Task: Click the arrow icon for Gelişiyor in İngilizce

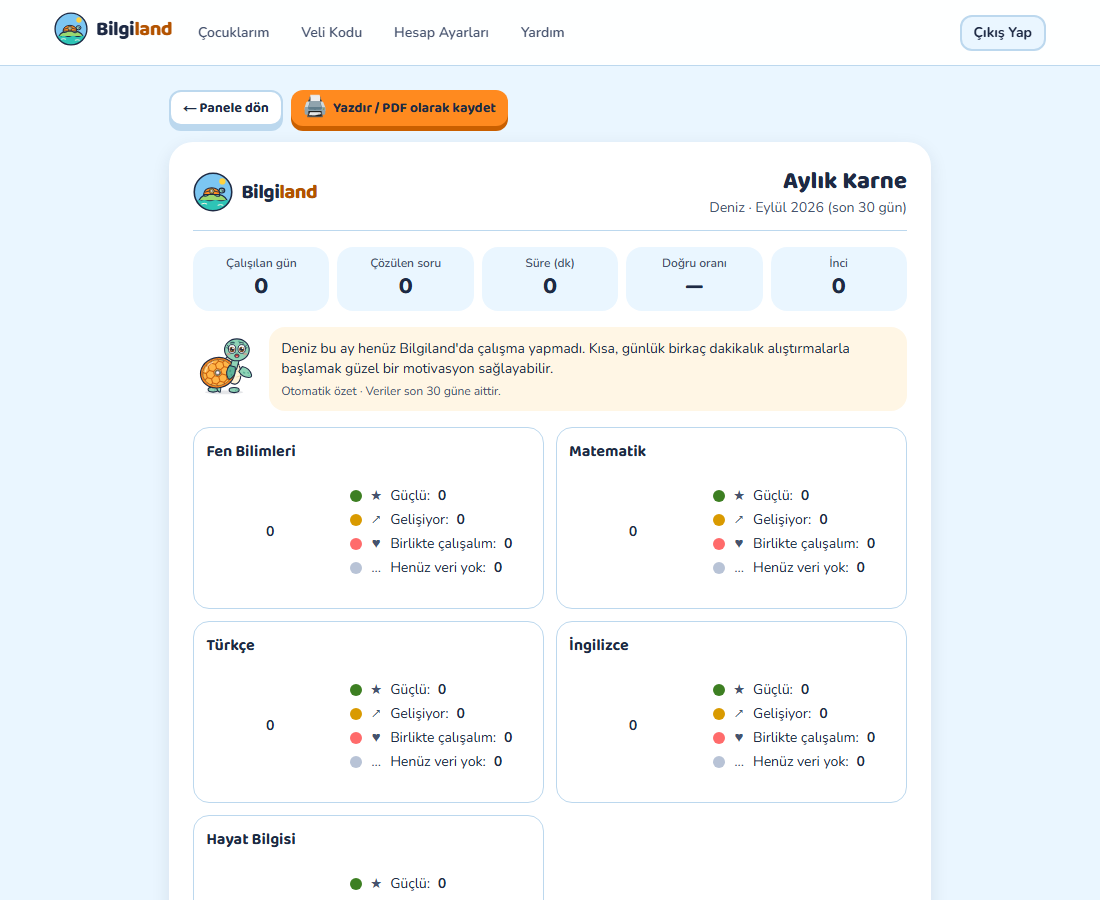Action: coord(739,714)
